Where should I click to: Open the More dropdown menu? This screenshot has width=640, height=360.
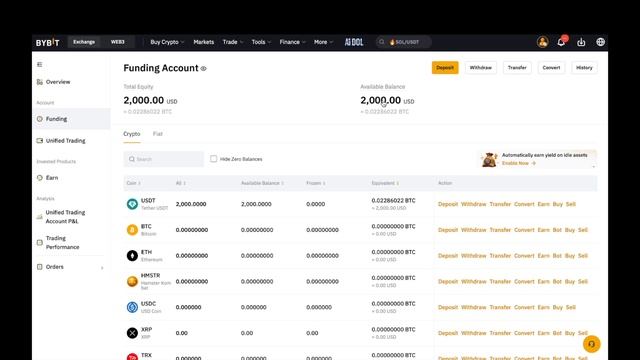[x=324, y=42]
